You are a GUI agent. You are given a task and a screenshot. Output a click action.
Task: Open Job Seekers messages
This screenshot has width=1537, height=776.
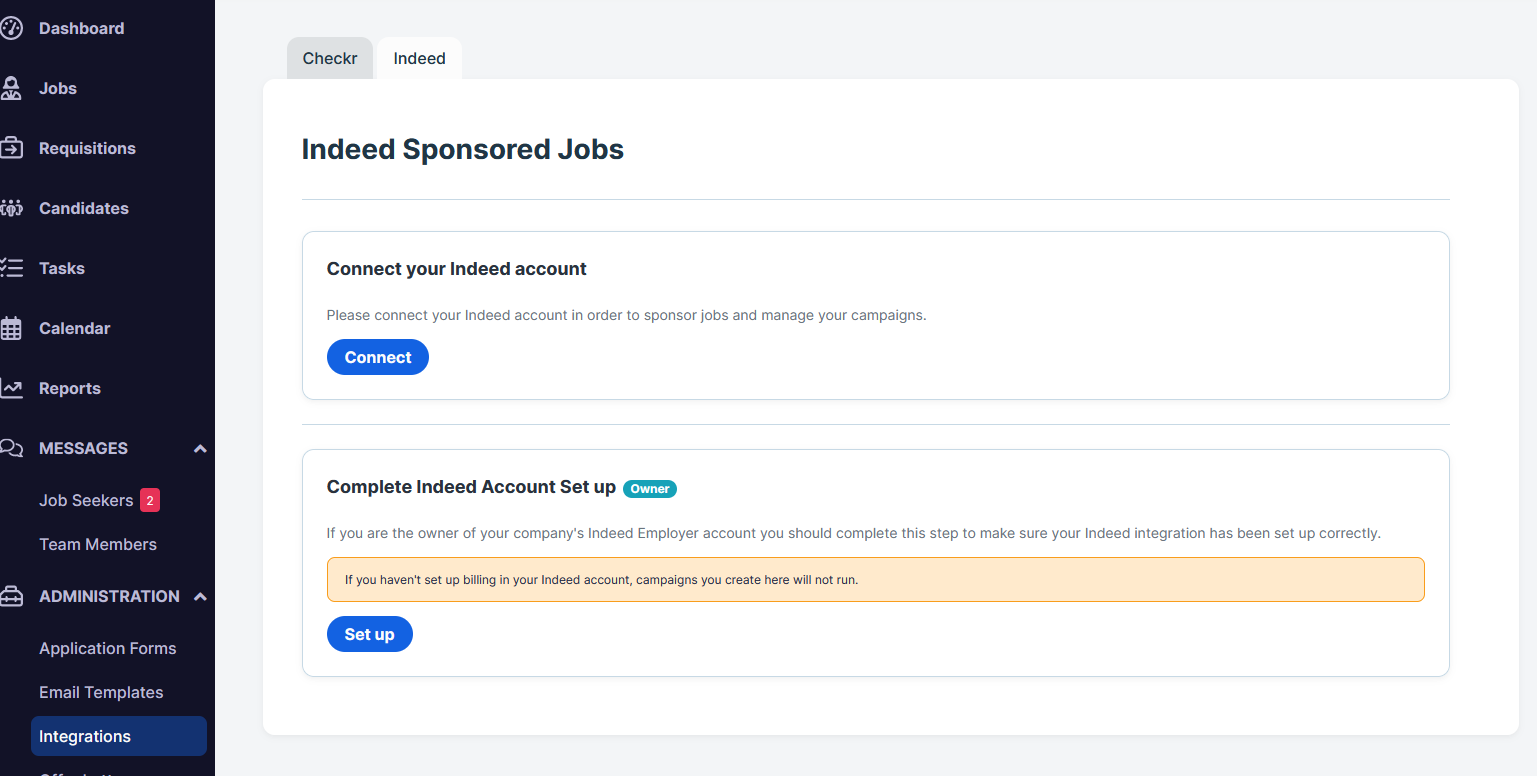coord(86,500)
